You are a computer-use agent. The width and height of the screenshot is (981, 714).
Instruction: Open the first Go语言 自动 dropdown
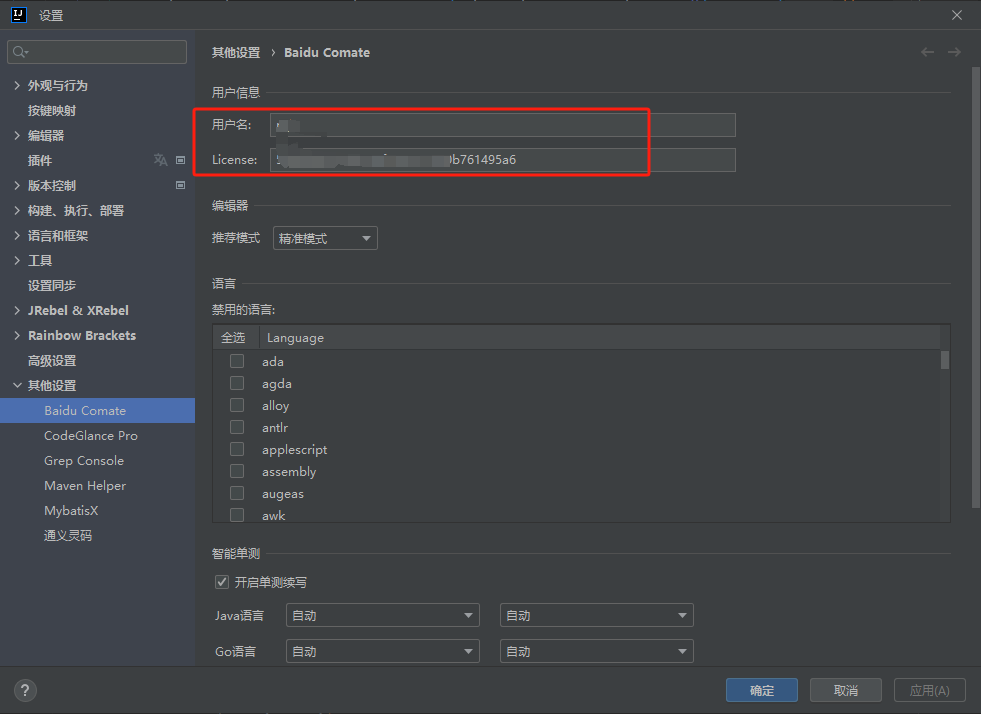coord(383,651)
